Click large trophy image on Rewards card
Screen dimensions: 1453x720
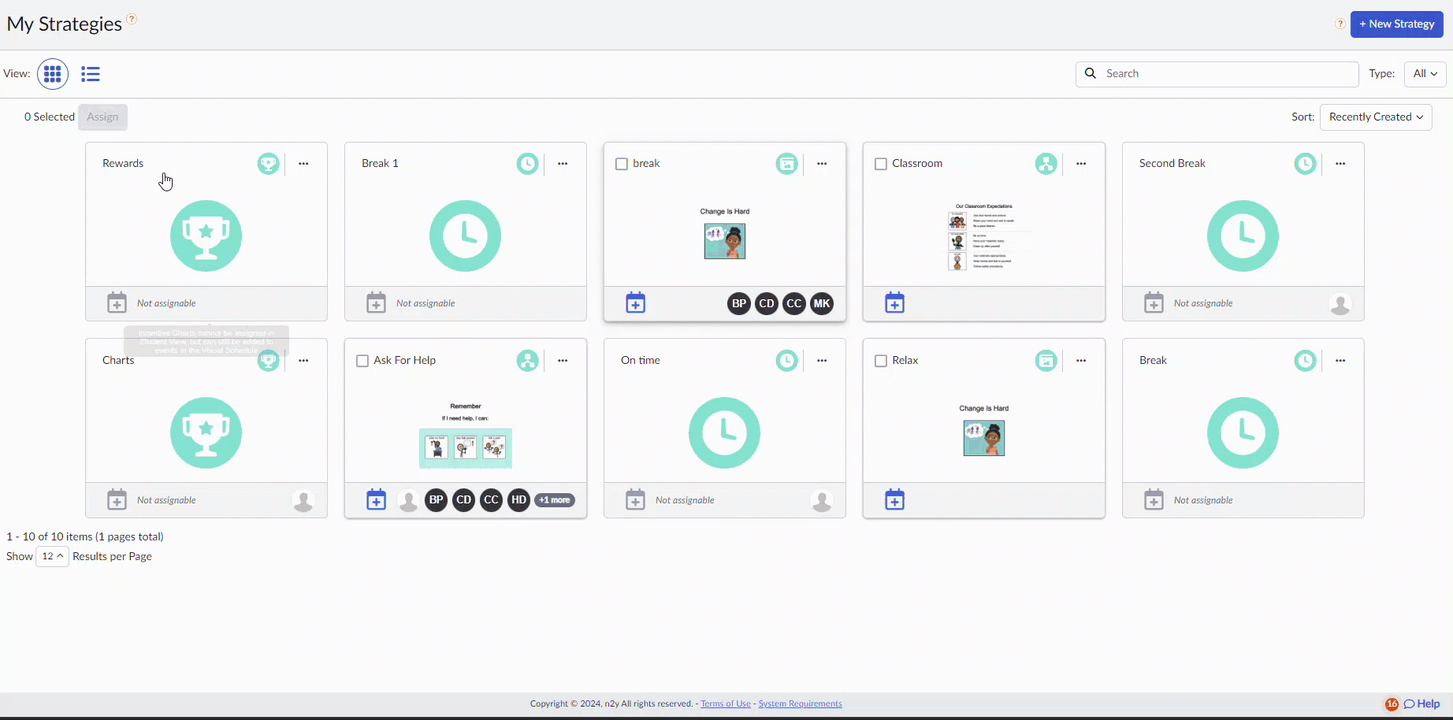pos(206,236)
